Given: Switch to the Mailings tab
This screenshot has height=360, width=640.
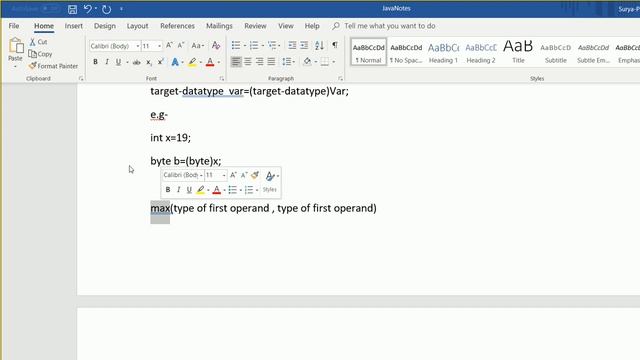Looking at the screenshot, I should point(219,26).
